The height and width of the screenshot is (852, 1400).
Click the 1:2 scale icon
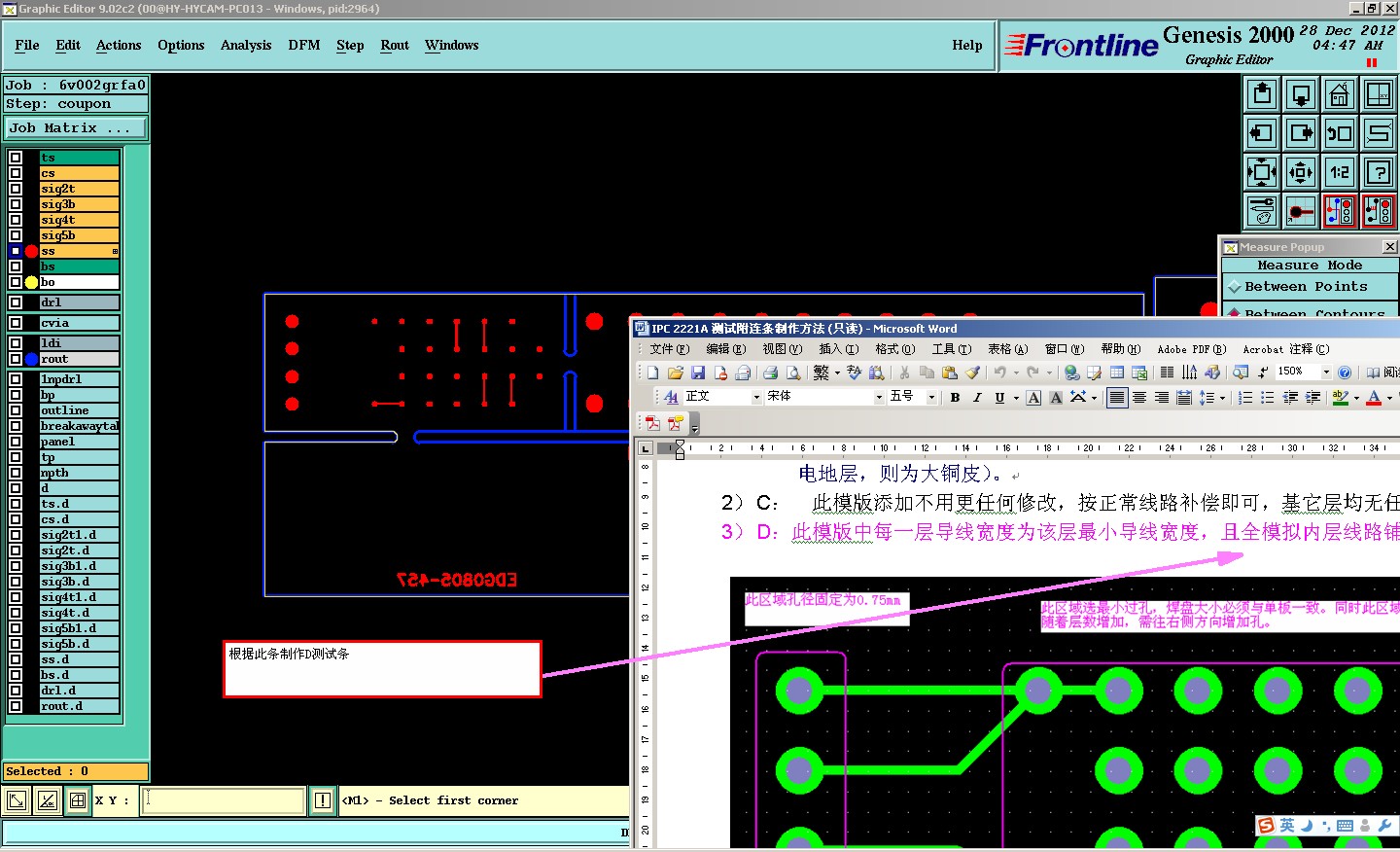coord(1340,172)
